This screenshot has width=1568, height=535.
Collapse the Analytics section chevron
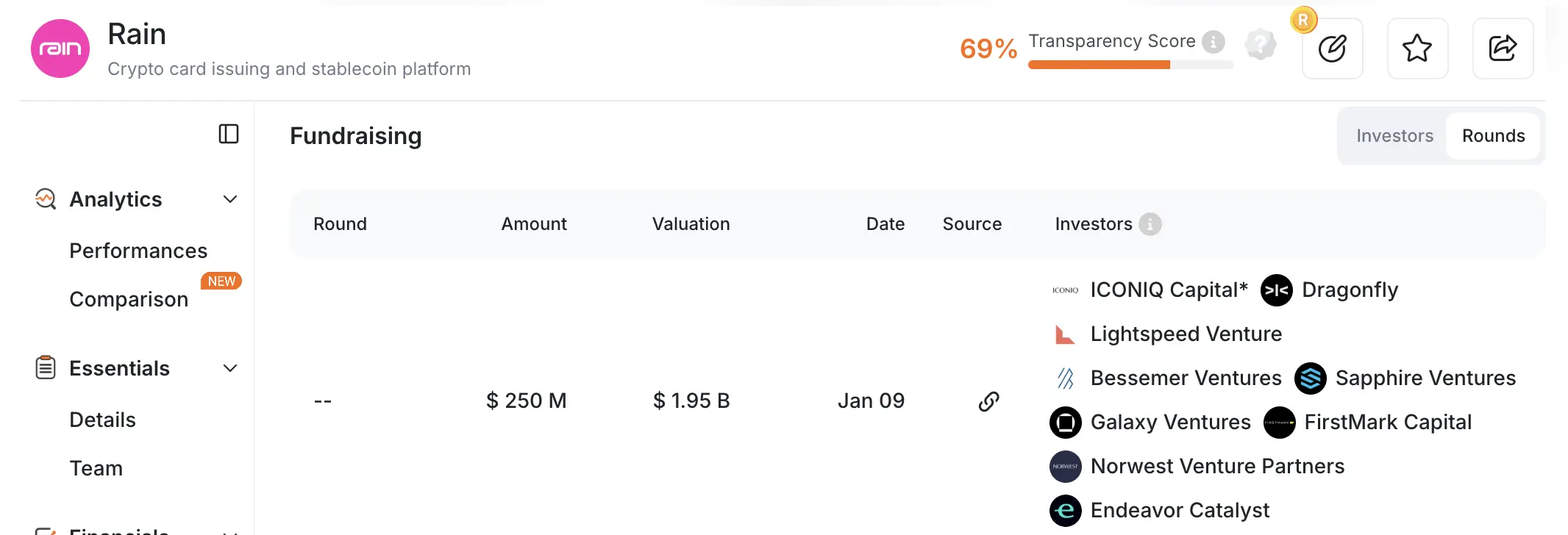230,199
